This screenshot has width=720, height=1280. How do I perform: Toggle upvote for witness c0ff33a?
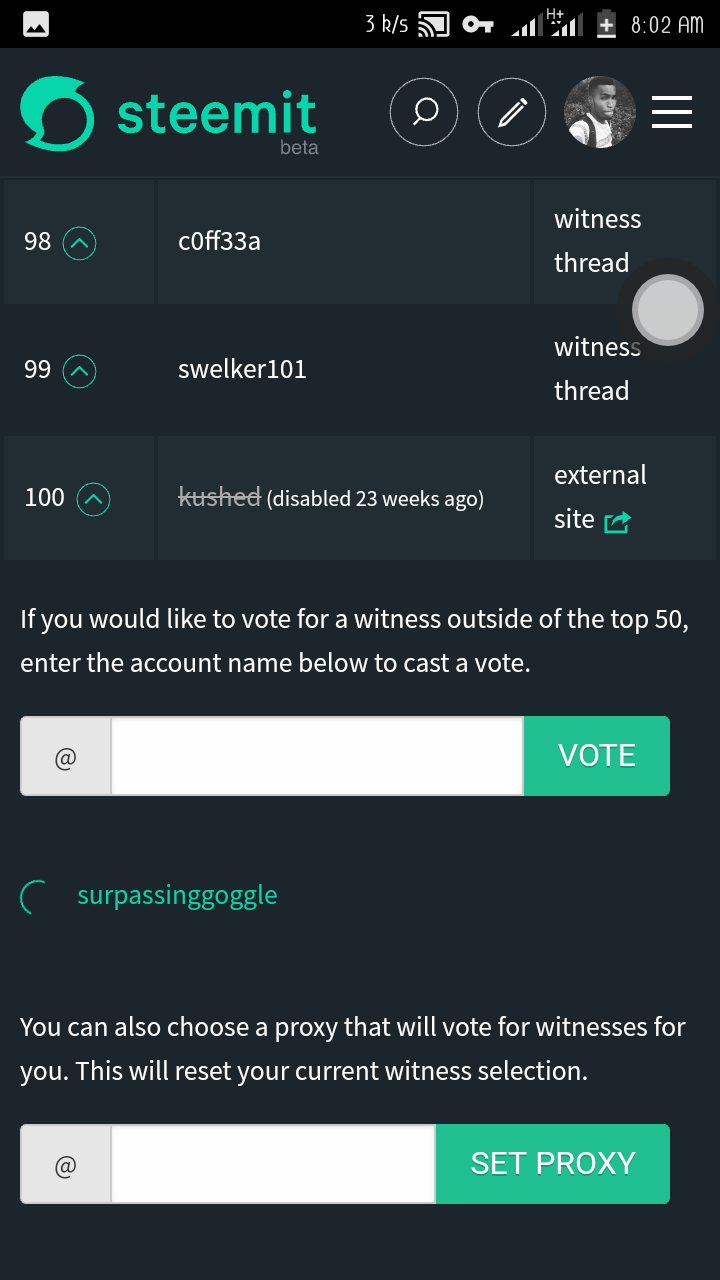pyautogui.click(x=80, y=243)
